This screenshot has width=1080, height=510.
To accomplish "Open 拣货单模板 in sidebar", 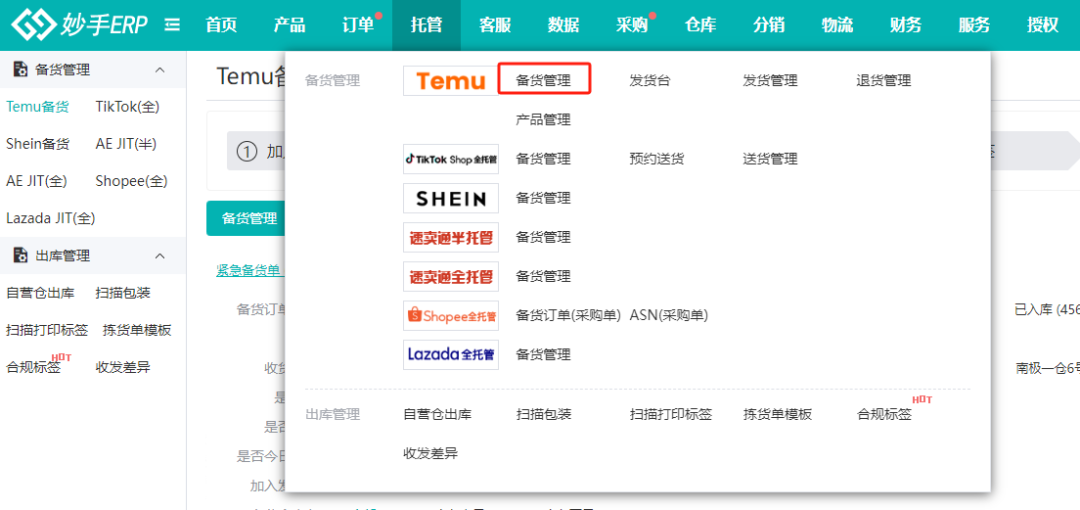I will point(136,330).
